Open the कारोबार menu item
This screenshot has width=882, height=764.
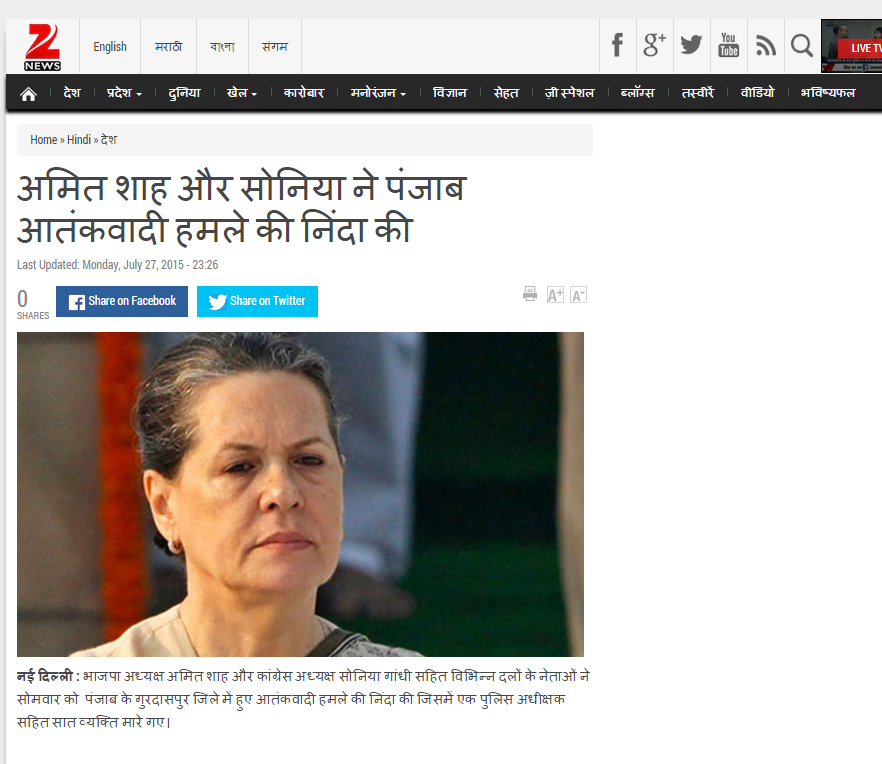[304, 93]
